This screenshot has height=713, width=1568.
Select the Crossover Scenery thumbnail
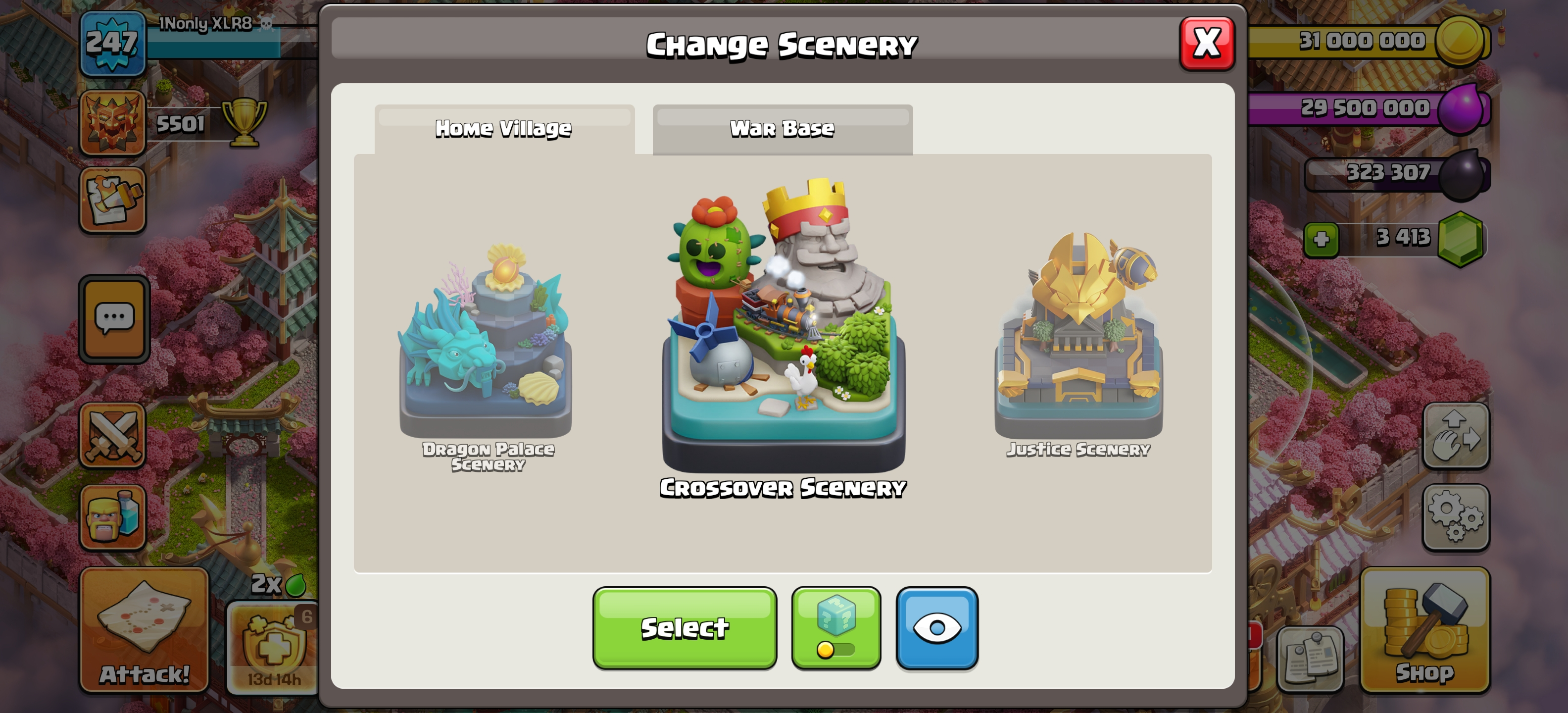(x=784, y=338)
